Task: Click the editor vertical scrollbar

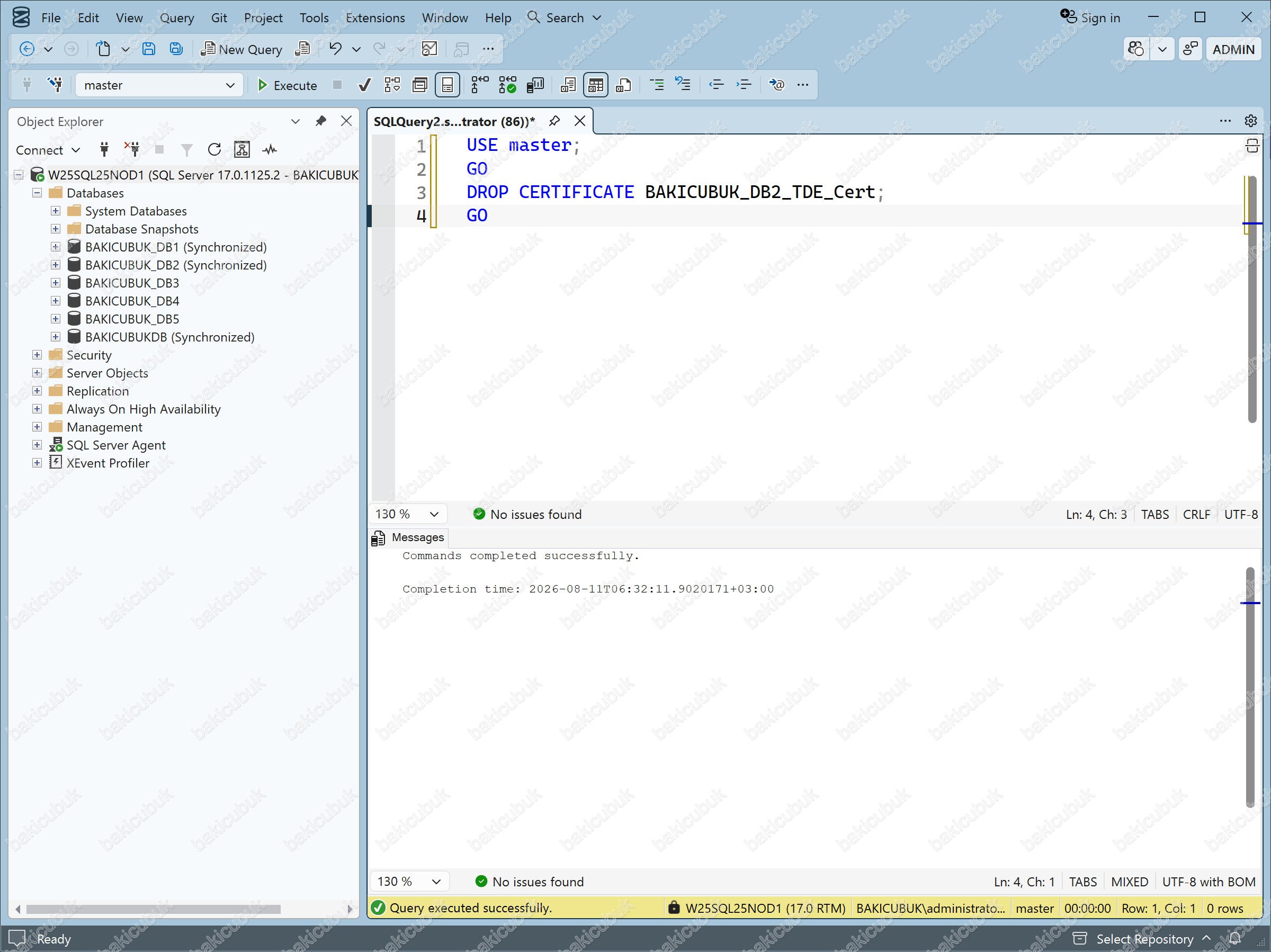Action: pyautogui.click(x=1252, y=299)
